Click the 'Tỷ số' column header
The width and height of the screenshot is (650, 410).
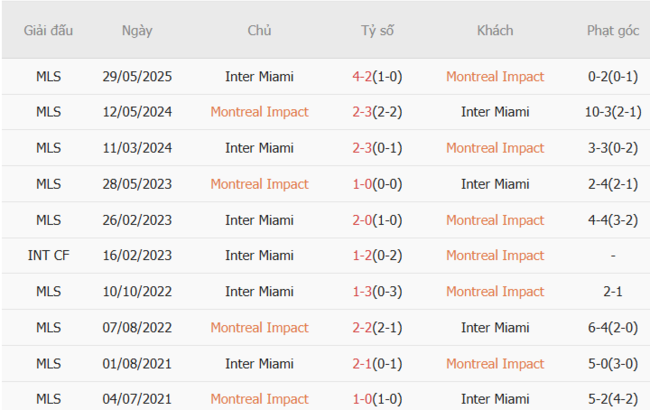click(x=377, y=31)
